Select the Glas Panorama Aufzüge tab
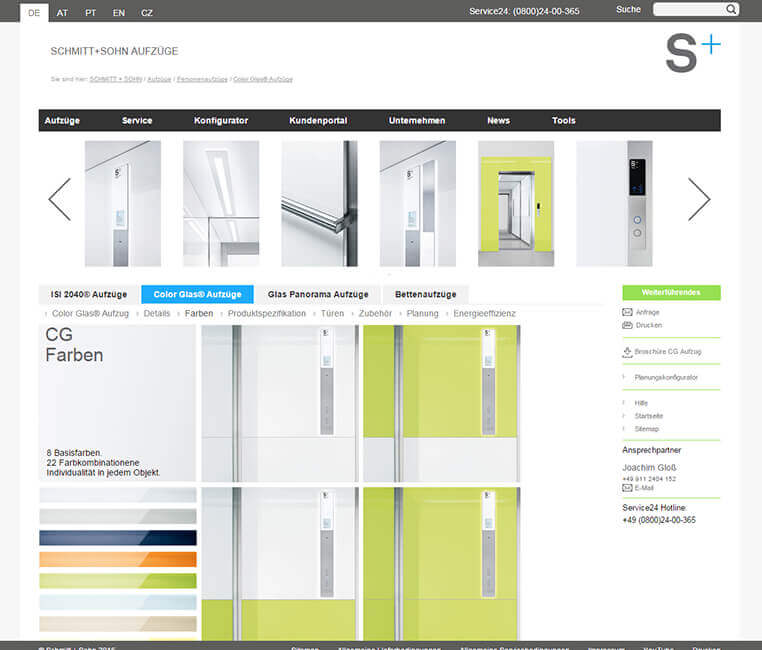Screen dimensions: 762x650 (x=318, y=294)
